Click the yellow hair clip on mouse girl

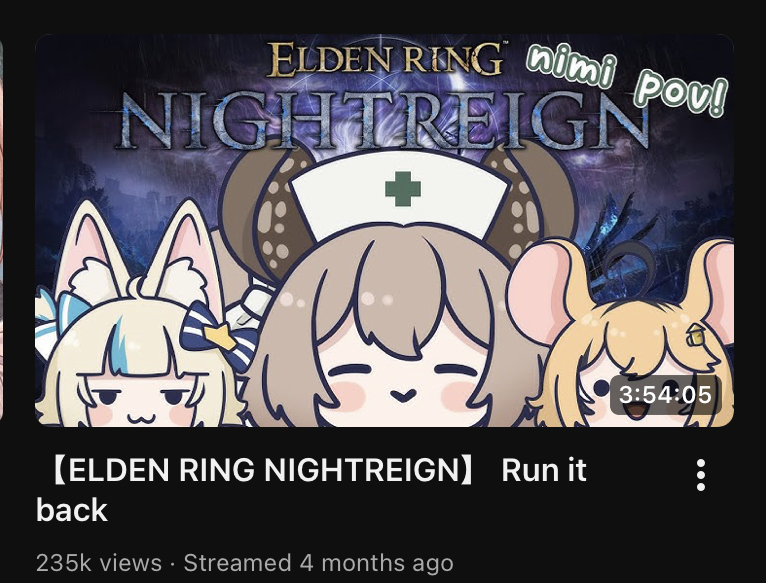(x=695, y=334)
